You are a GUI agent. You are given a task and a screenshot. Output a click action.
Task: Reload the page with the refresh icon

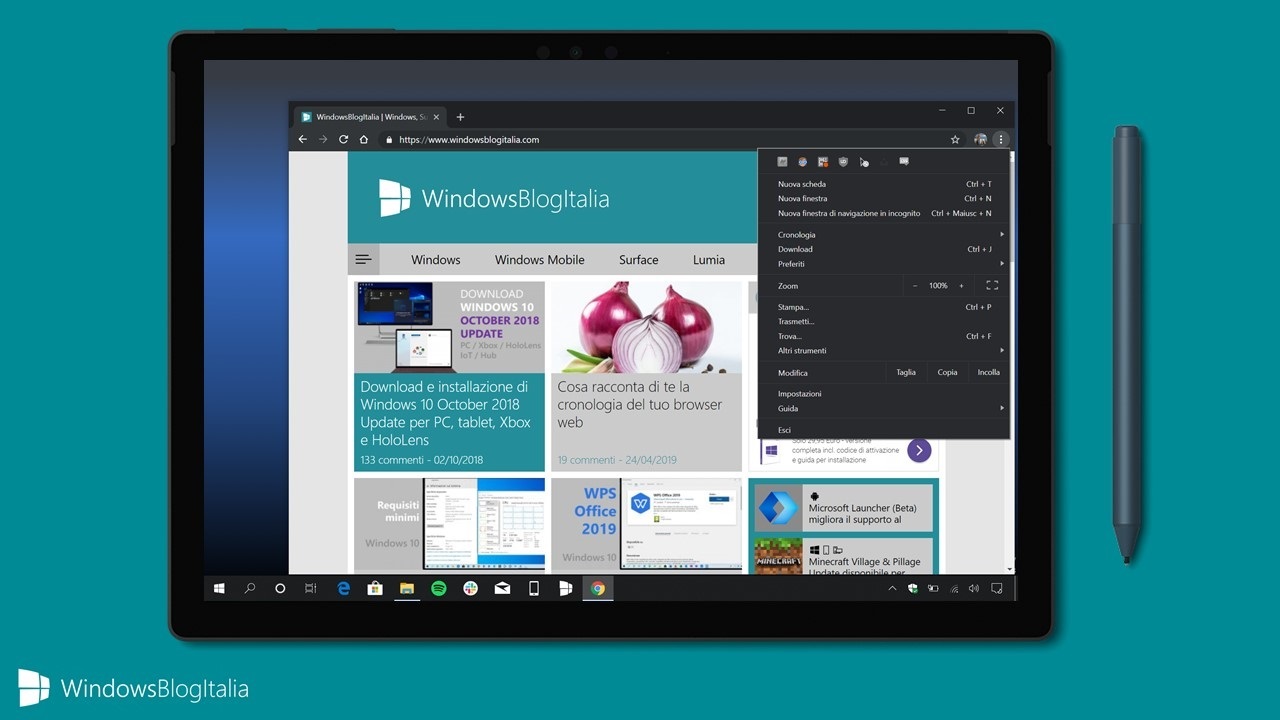pyautogui.click(x=343, y=140)
